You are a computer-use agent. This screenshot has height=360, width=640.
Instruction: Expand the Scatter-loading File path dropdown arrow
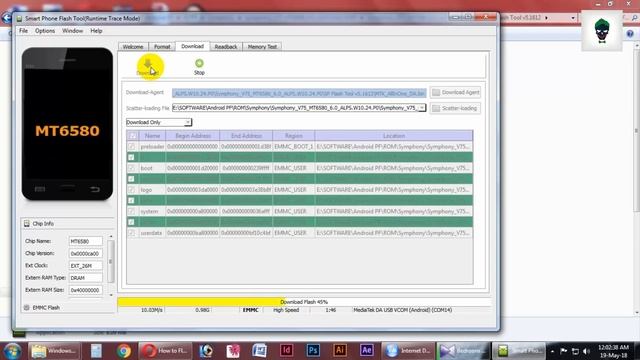[422, 108]
